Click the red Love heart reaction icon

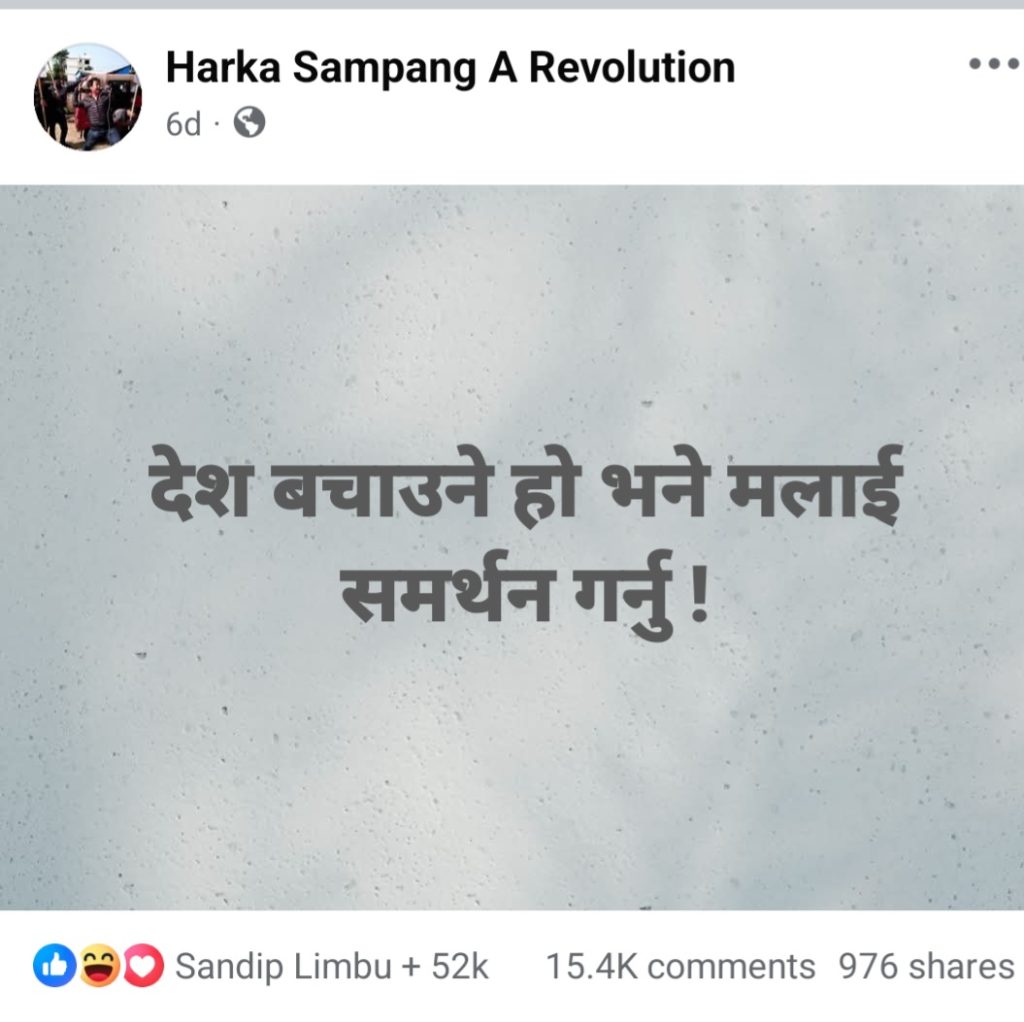point(143,966)
